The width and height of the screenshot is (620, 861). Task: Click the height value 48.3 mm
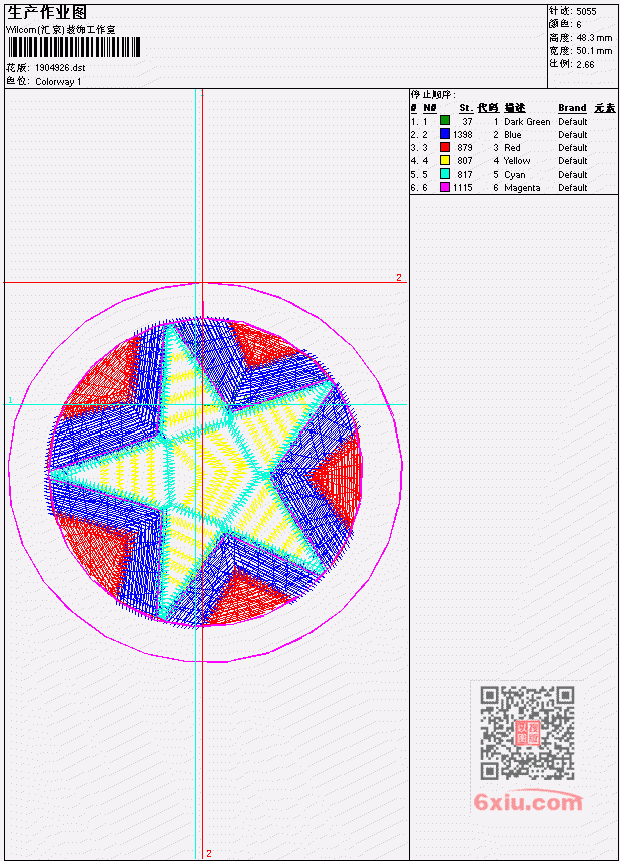[594, 38]
